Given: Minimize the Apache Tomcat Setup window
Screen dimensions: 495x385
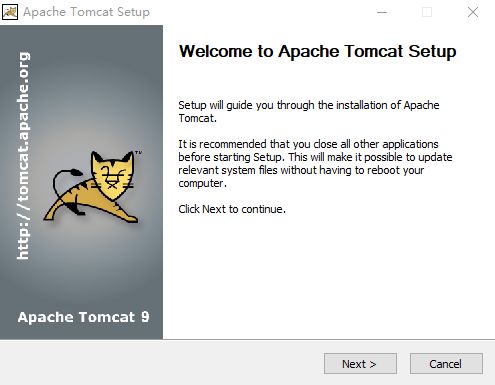Looking at the screenshot, I should 382,12.
